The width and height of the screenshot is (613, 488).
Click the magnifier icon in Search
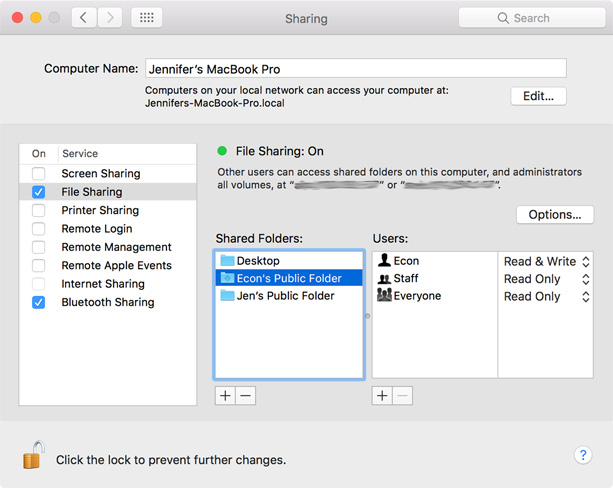(503, 18)
